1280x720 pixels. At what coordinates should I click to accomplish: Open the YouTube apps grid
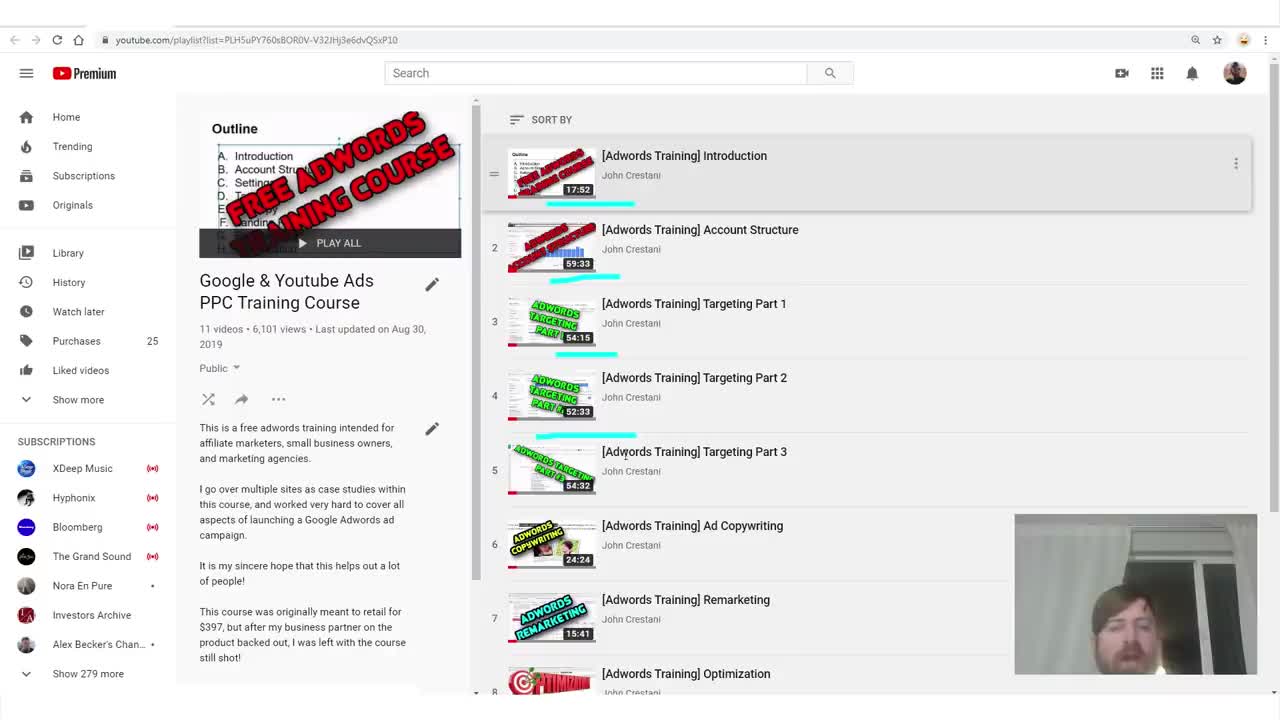click(1157, 73)
